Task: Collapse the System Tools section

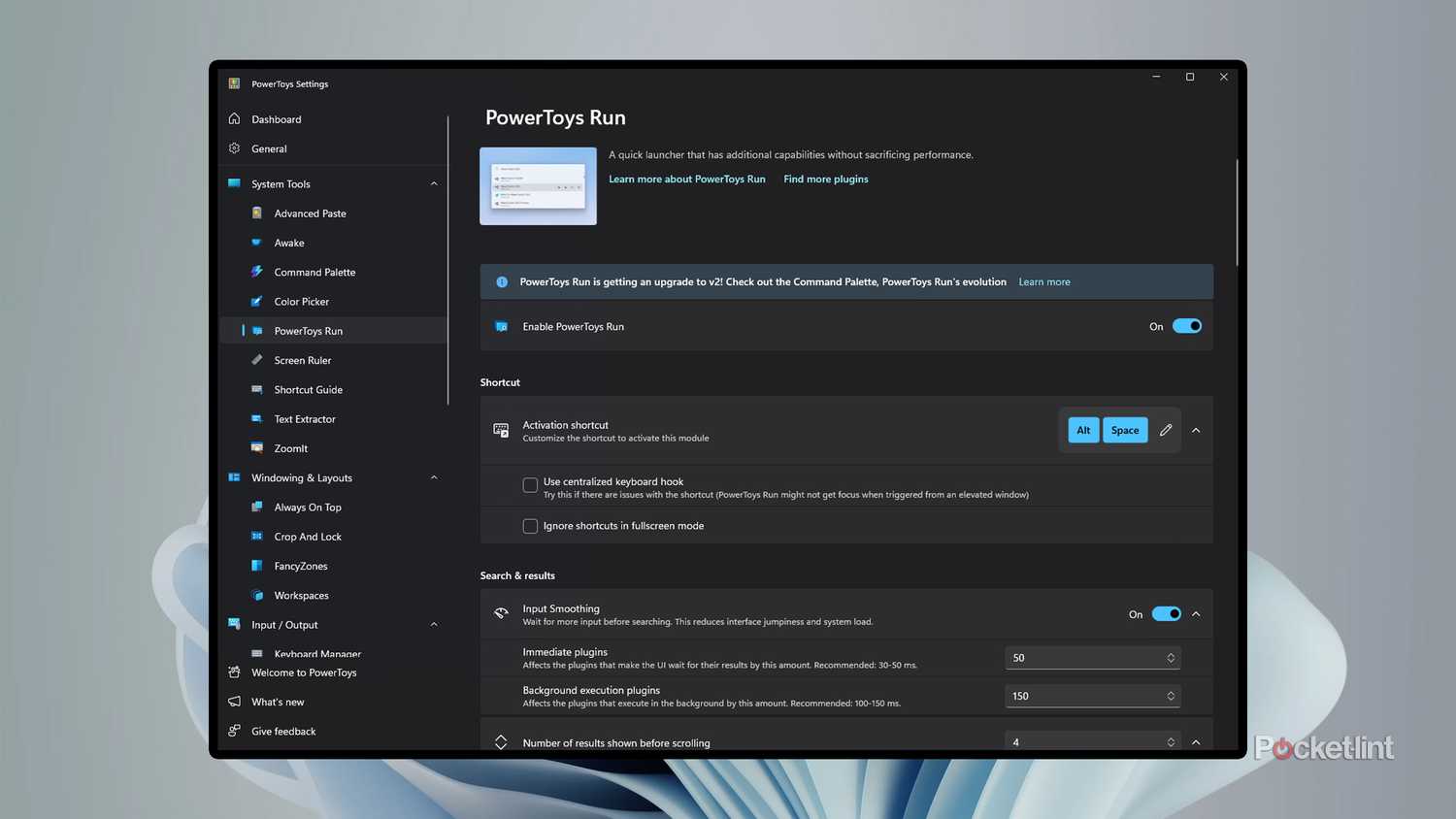Action: pyautogui.click(x=434, y=183)
